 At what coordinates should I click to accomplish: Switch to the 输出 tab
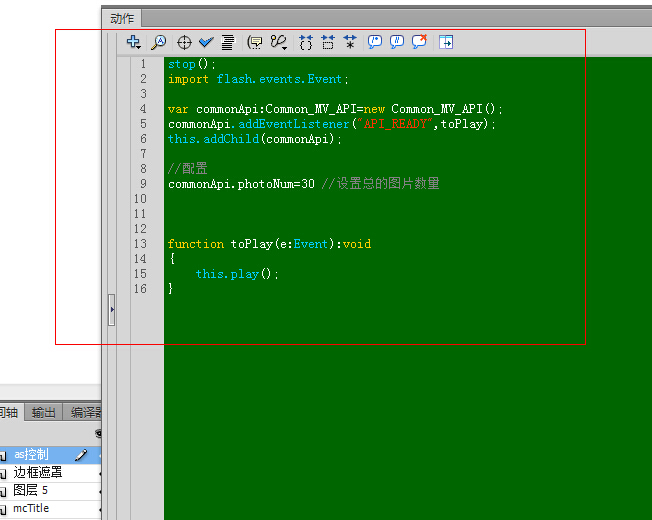[x=44, y=412]
